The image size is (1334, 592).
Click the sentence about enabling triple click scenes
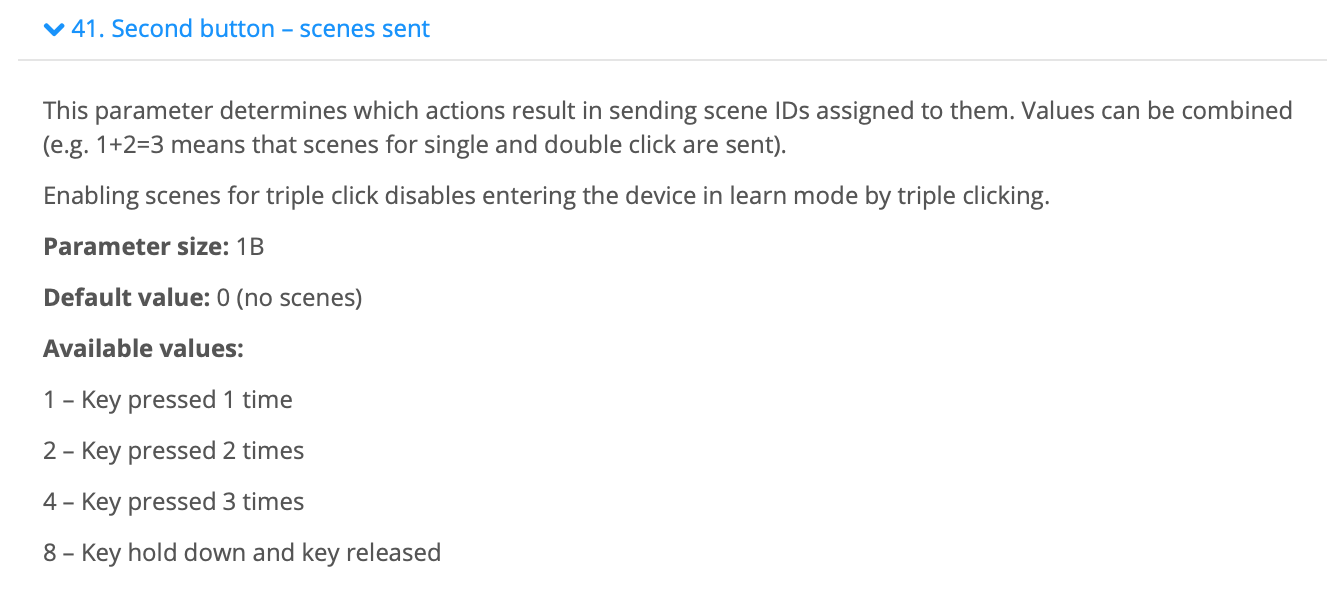[x=547, y=195]
